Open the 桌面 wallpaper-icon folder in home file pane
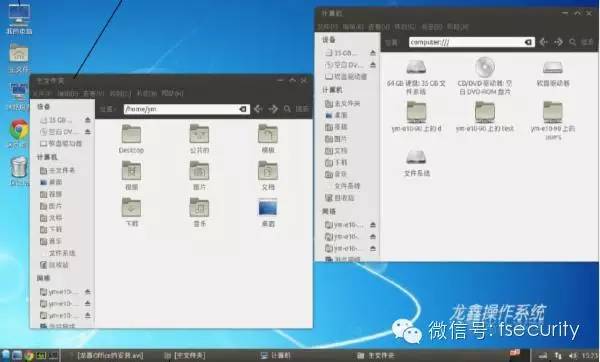The height and width of the screenshot is (362, 600). pos(268,213)
